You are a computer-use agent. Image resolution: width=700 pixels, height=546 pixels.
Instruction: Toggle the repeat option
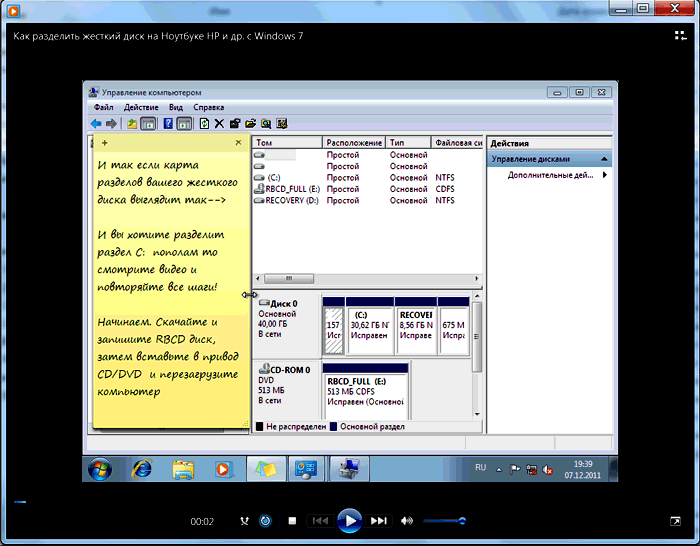point(265,521)
